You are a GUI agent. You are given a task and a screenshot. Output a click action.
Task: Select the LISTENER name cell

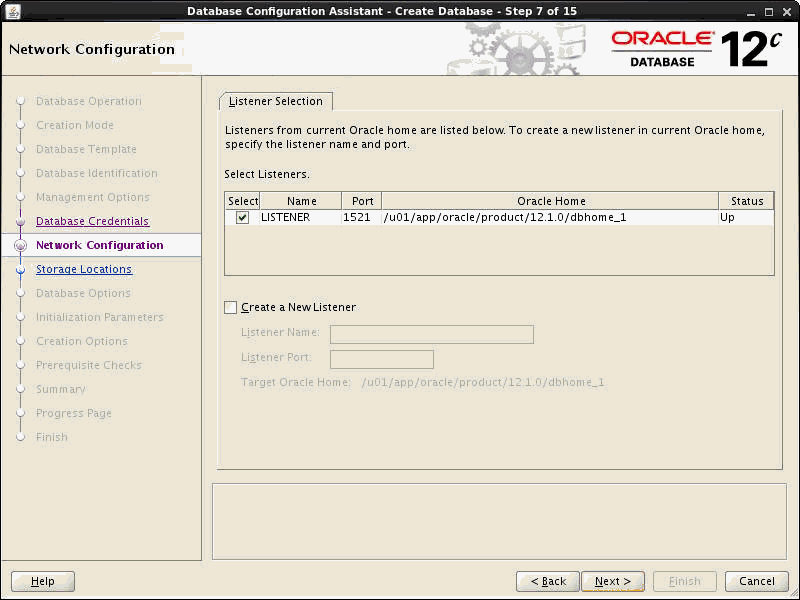tap(301, 217)
